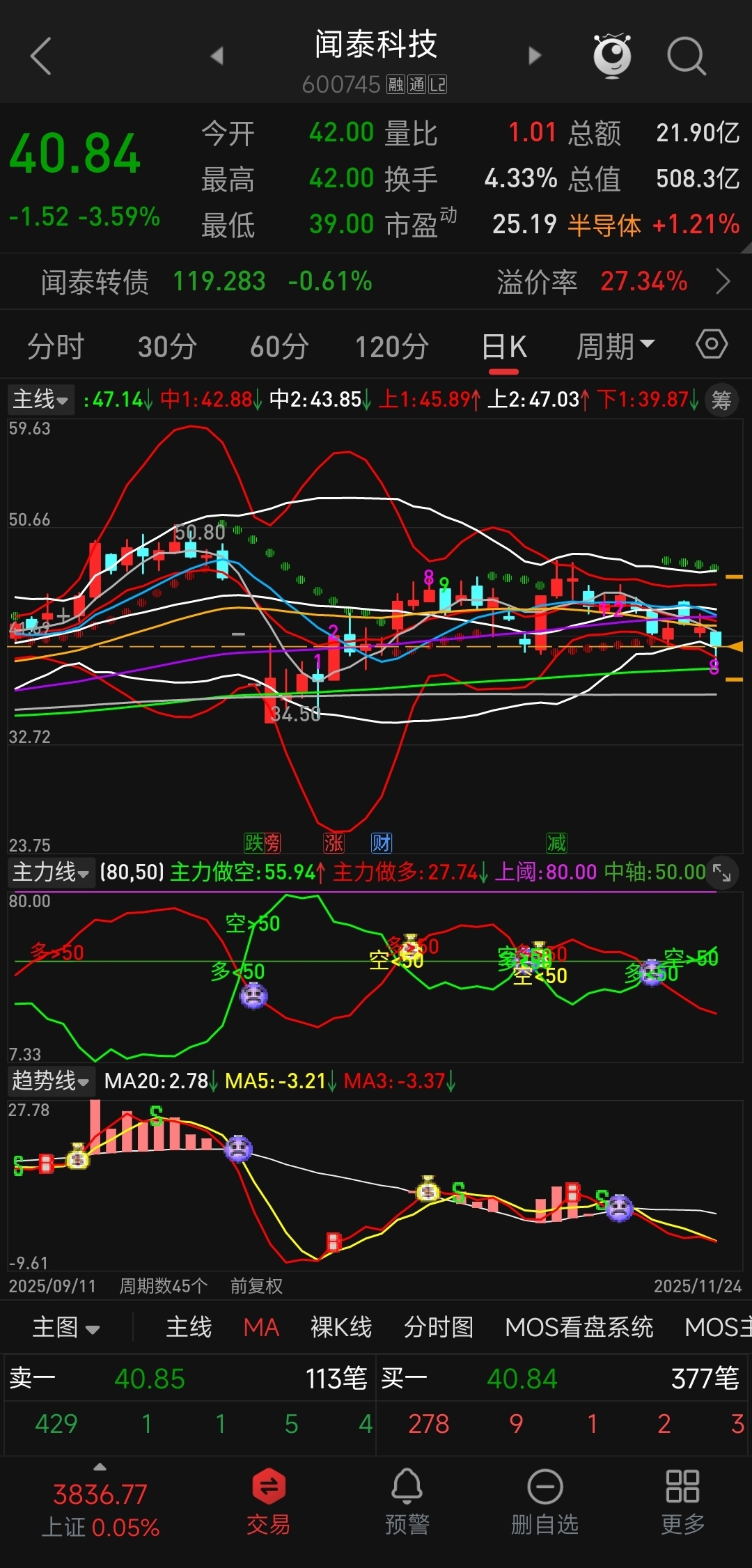
Task: Tap the 涨 marker on chart
Action: 334,842
